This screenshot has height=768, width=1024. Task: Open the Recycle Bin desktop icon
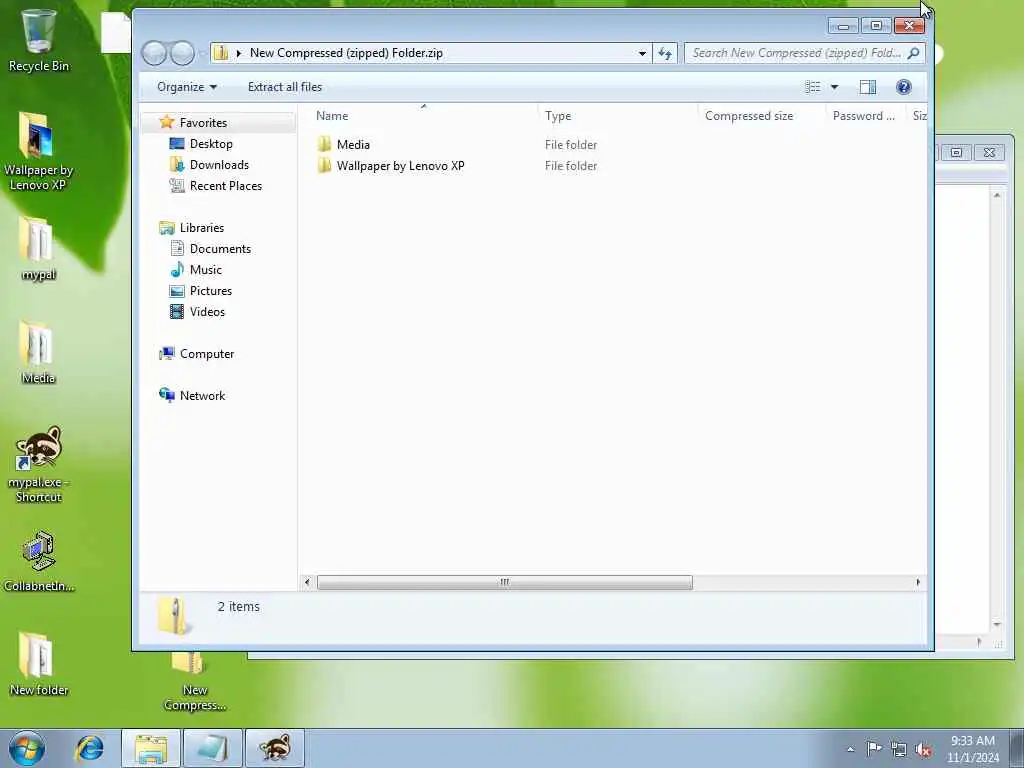tap(38, 39)
